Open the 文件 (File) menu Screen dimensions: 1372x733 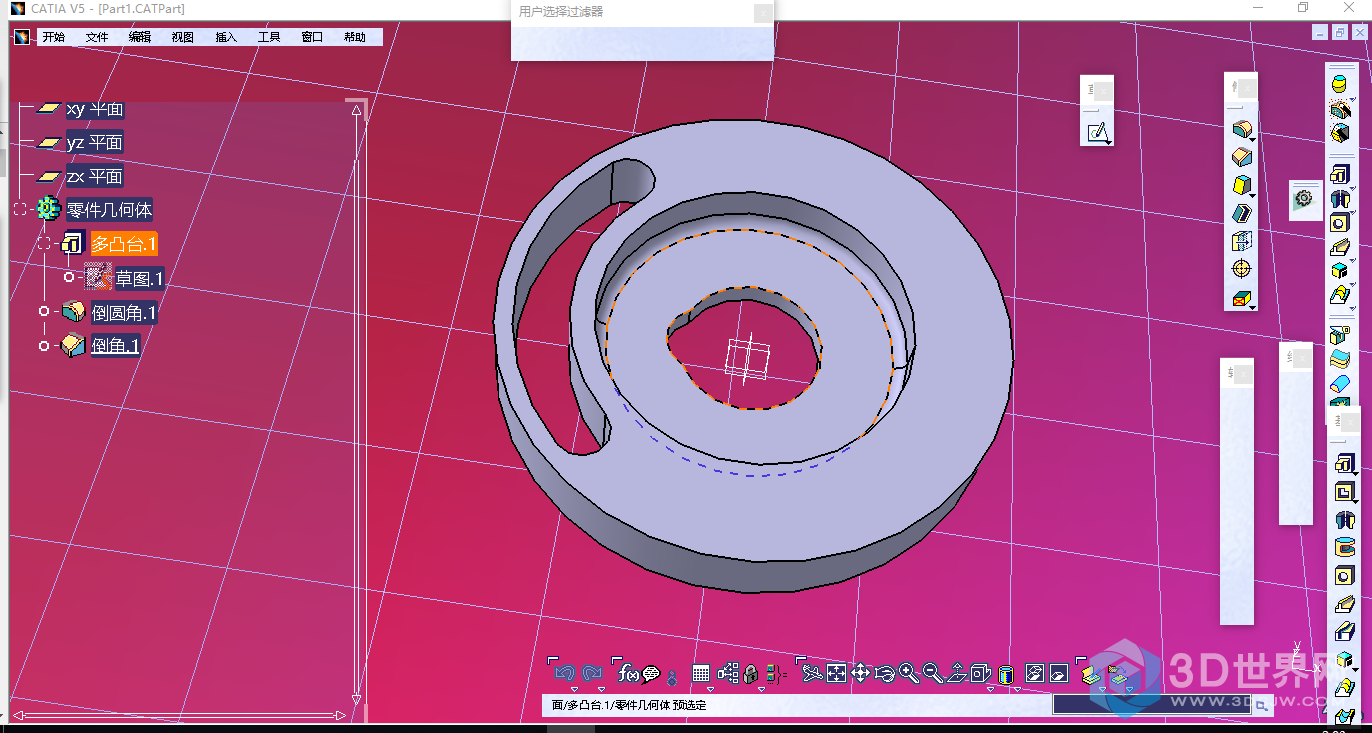click(97, 37)
